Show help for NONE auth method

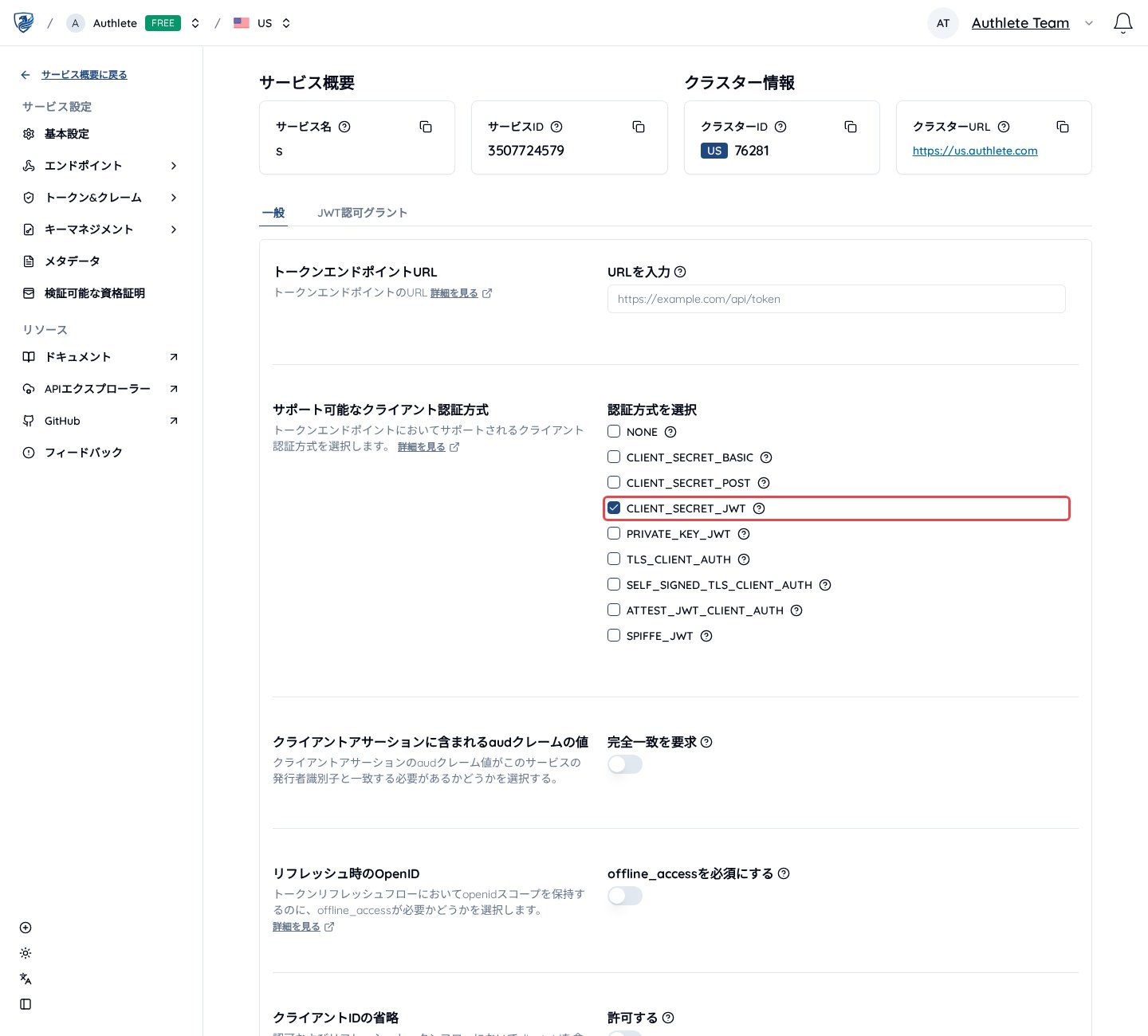coord(670,432)
